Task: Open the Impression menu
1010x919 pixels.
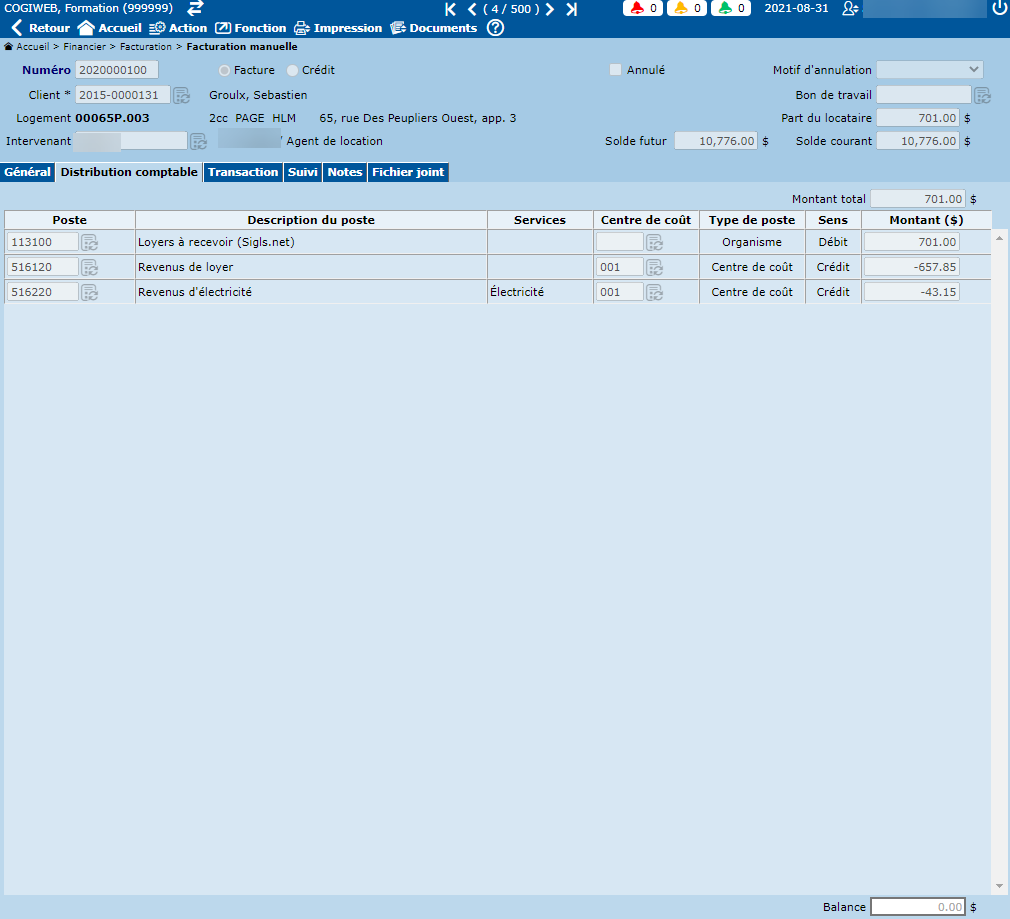Action: pyautogui.click(x=338, y=28)
